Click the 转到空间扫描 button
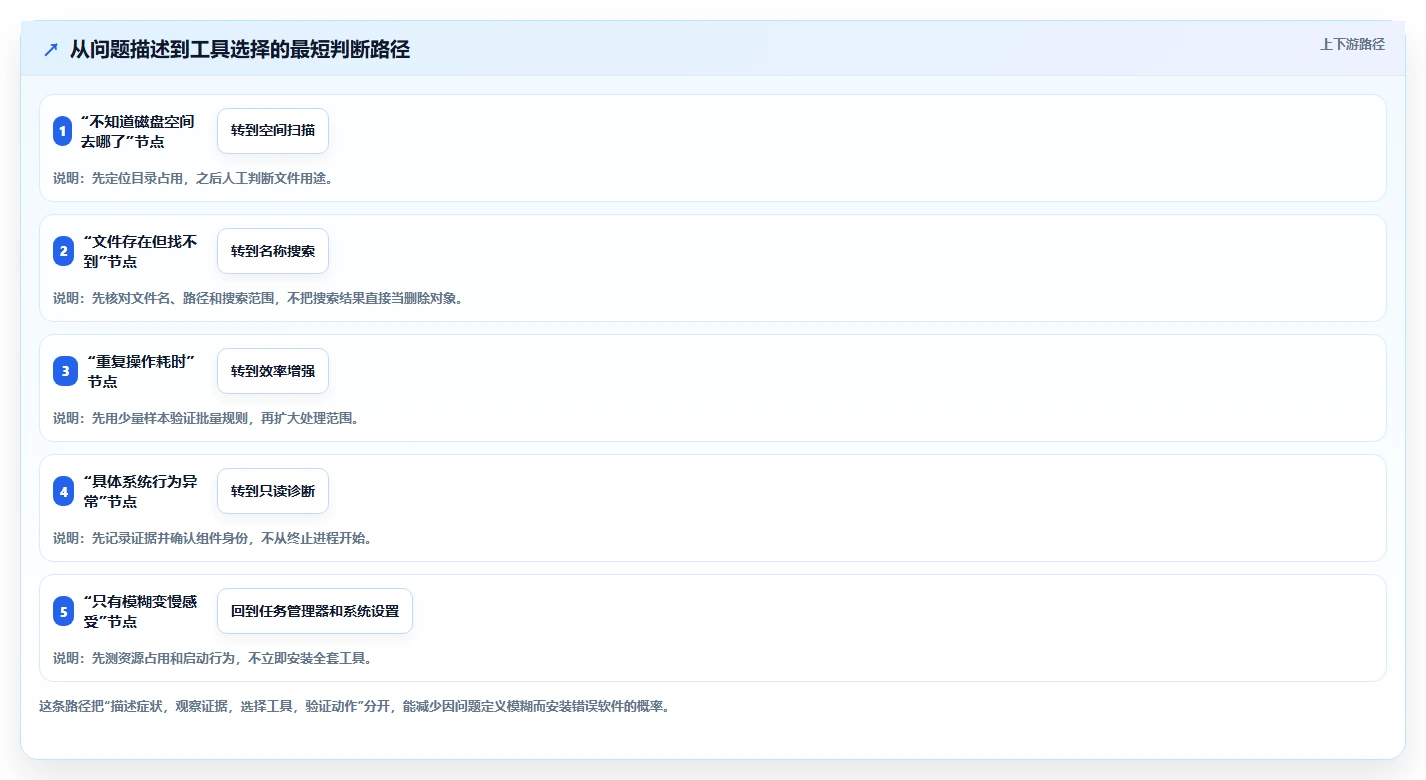This screenshot has height=780, width=1426. pyautogui.click(x=273, y=131)
